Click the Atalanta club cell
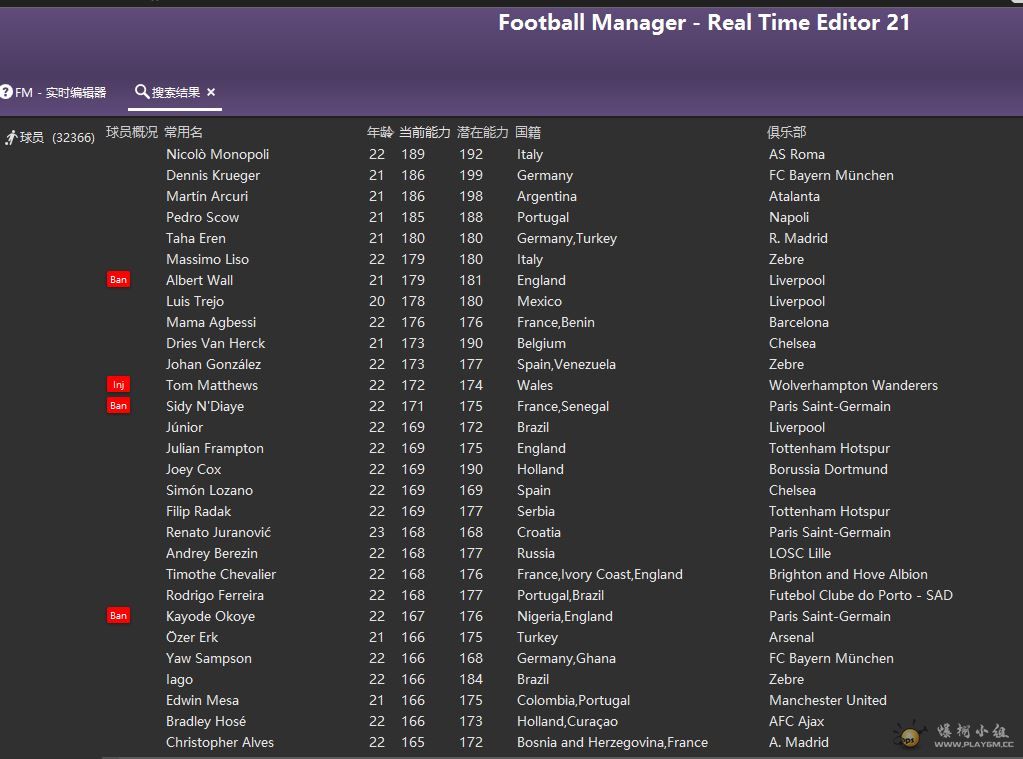 point(794,196)
